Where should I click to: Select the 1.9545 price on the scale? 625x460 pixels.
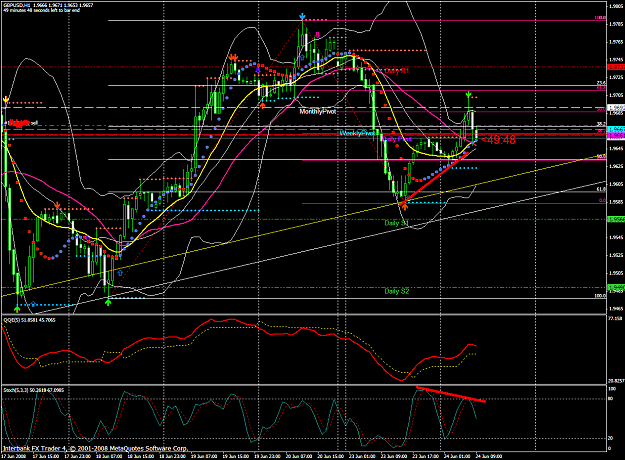[616, 238]
